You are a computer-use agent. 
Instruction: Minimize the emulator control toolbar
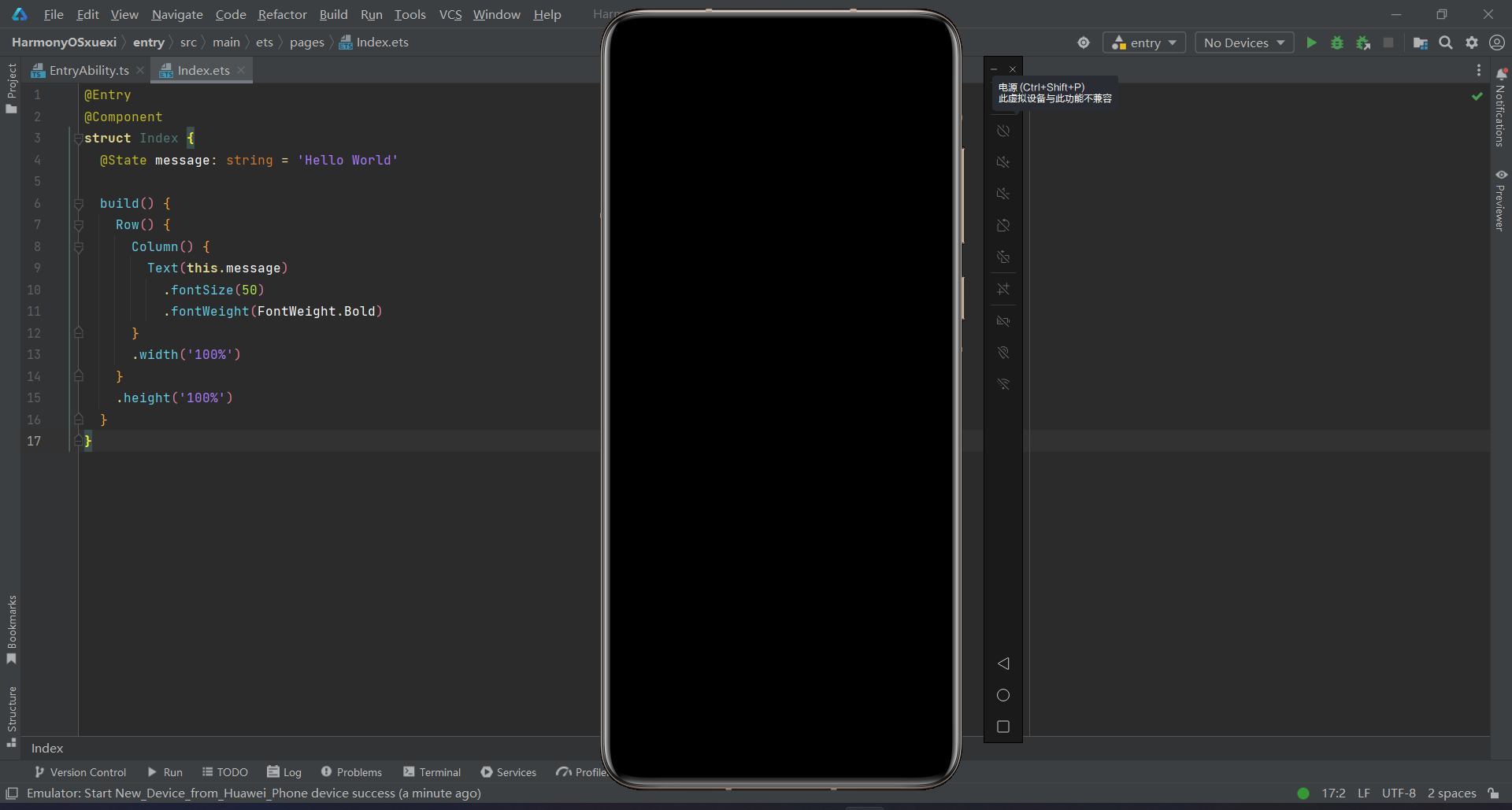994,69
